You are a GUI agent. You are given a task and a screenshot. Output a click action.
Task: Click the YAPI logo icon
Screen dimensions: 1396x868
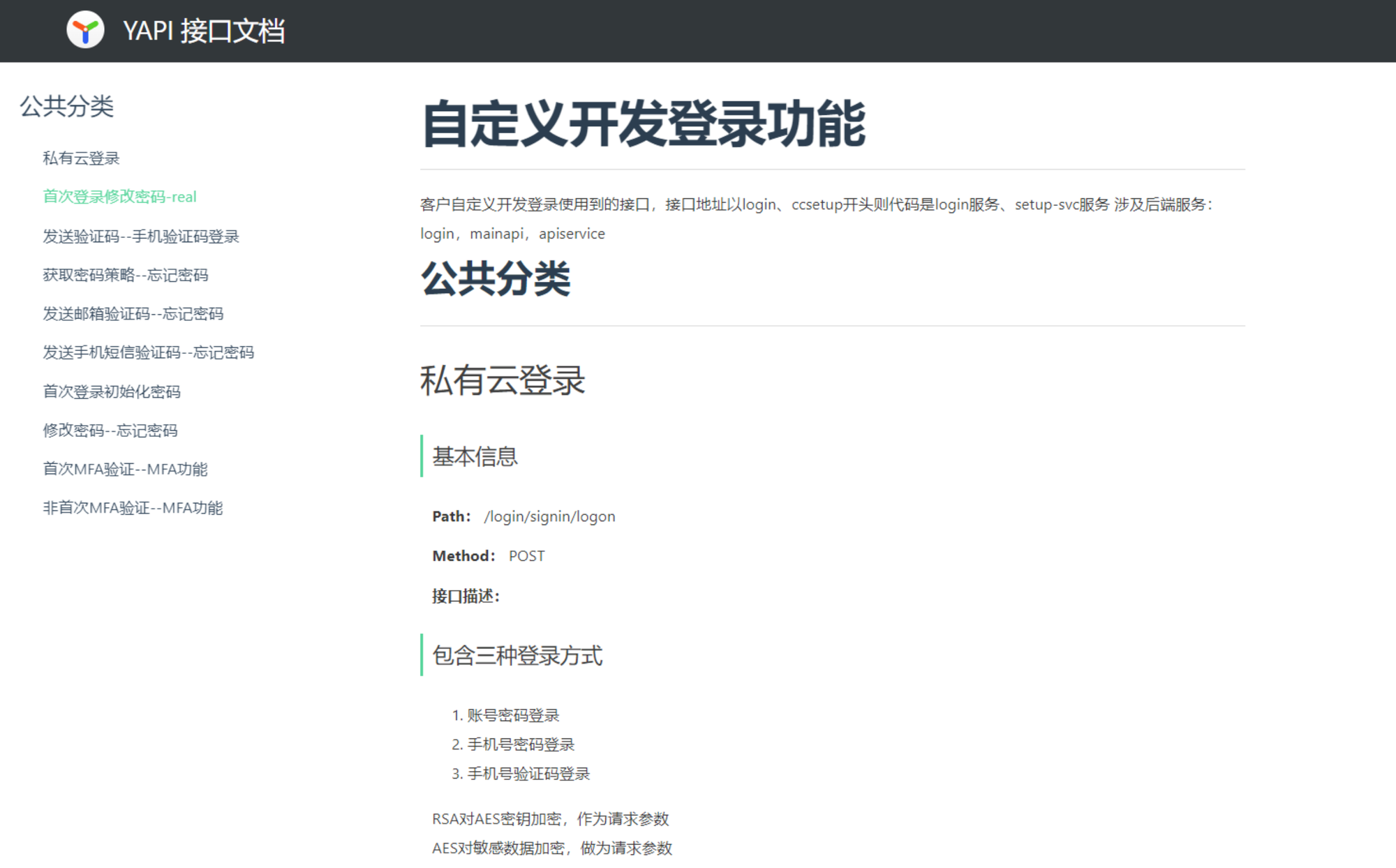click(x=85, y=30)
